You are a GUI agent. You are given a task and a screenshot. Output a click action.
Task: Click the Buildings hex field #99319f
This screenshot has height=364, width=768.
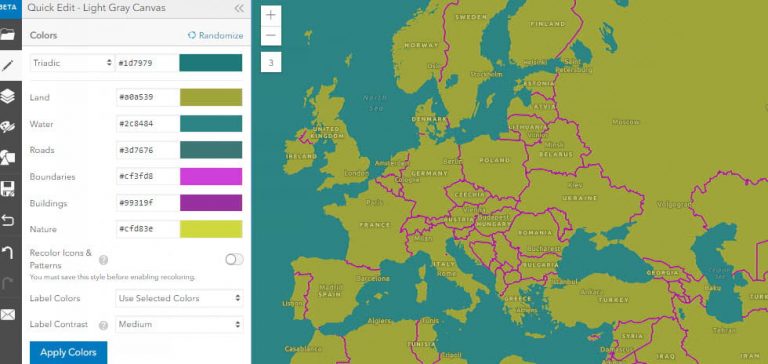click(x=147, y=203)
